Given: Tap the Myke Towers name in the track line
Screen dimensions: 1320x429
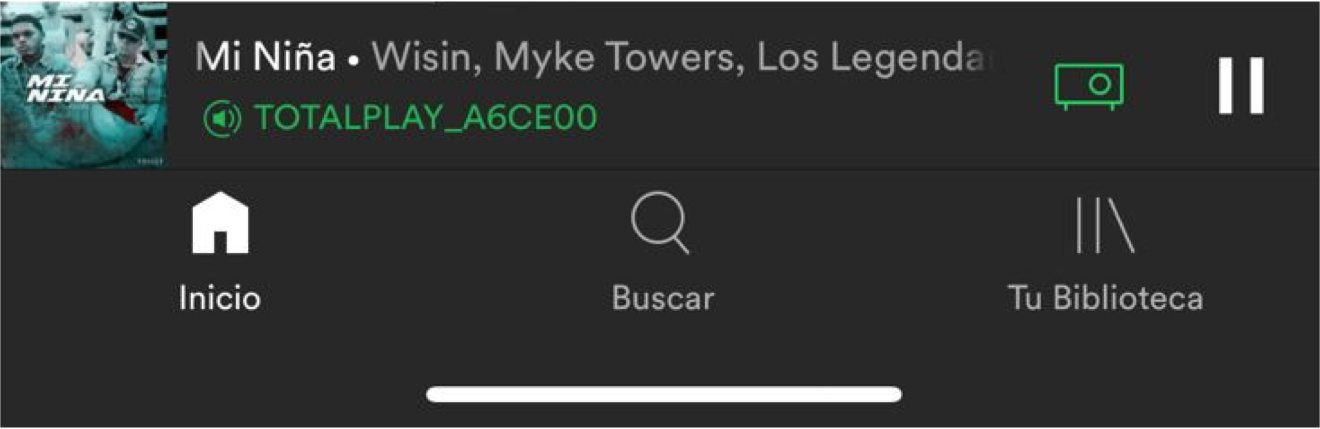Looking at the screenshot, I should point(620,59).
